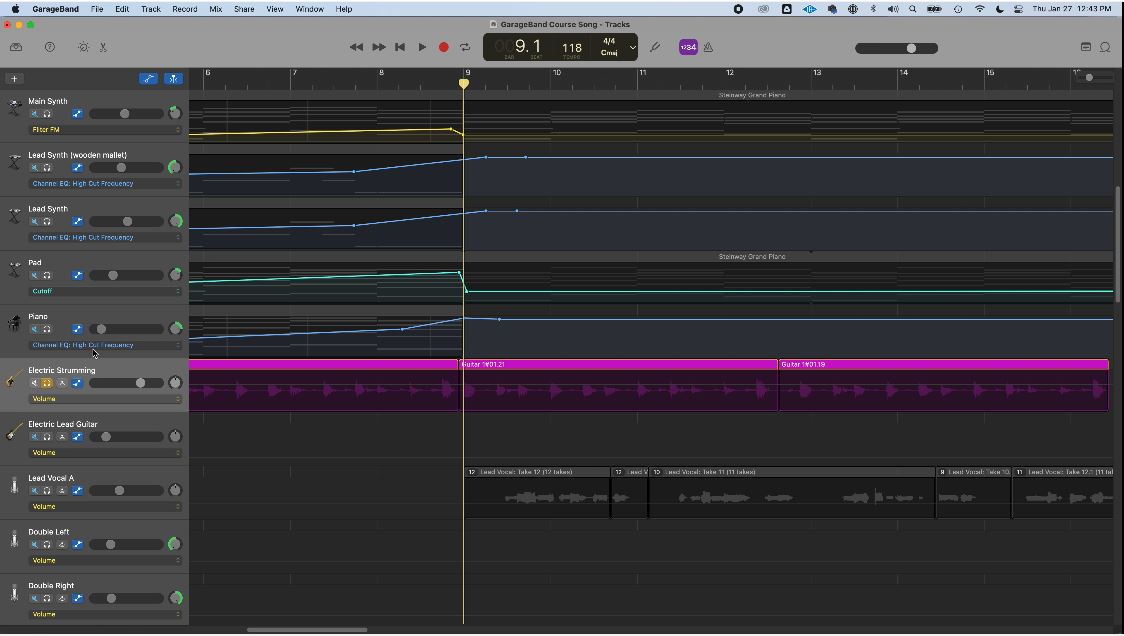Image resolution: width=1124 pixels, height=636 pixels.
Task: Toggle the Cycle loop button
Action: [x=465, y=47]
